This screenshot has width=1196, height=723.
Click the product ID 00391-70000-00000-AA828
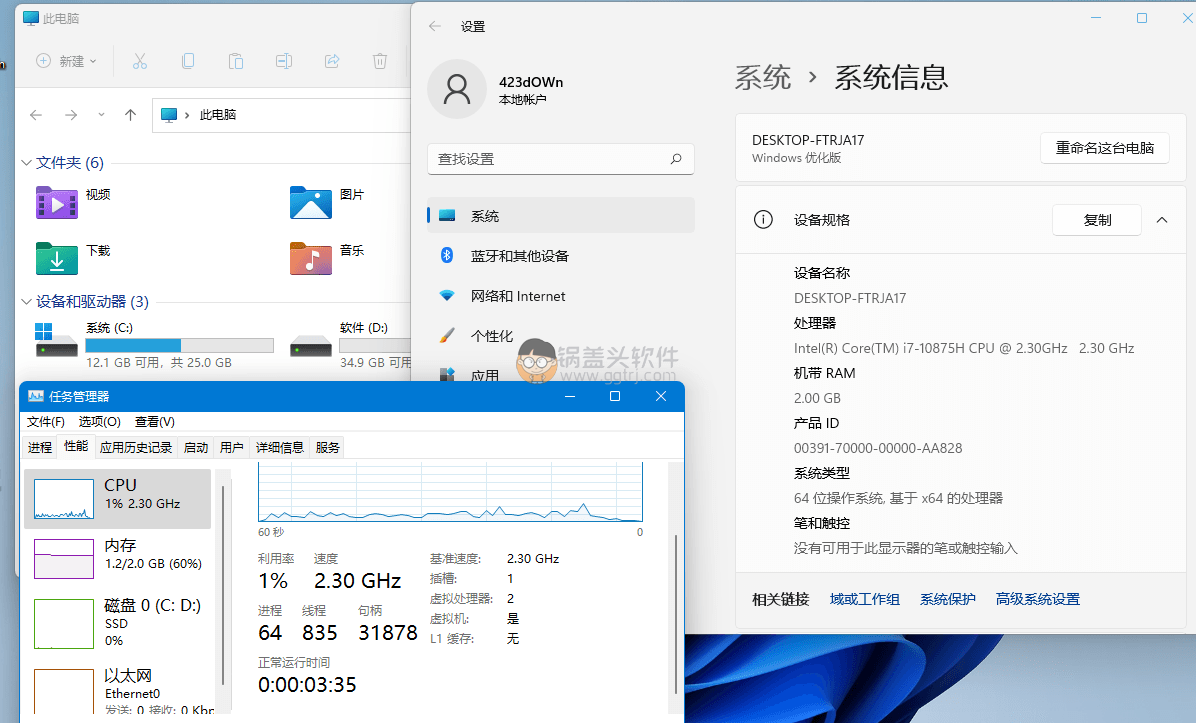click(878, 448)
